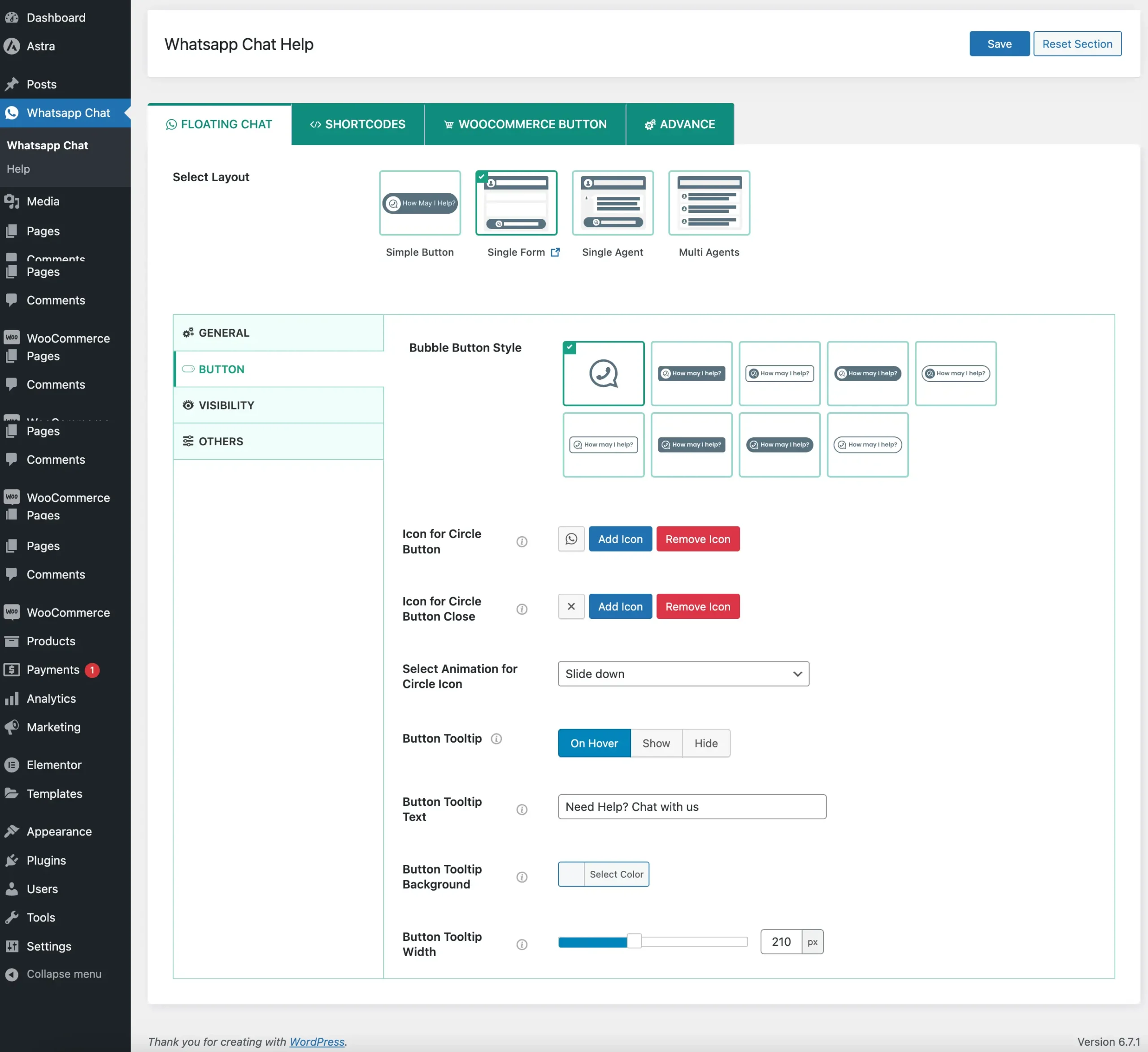Click Remove Icon for Circle Button Close
The width and height of the screenshot is (1148, 1052).
pos(698,607)
